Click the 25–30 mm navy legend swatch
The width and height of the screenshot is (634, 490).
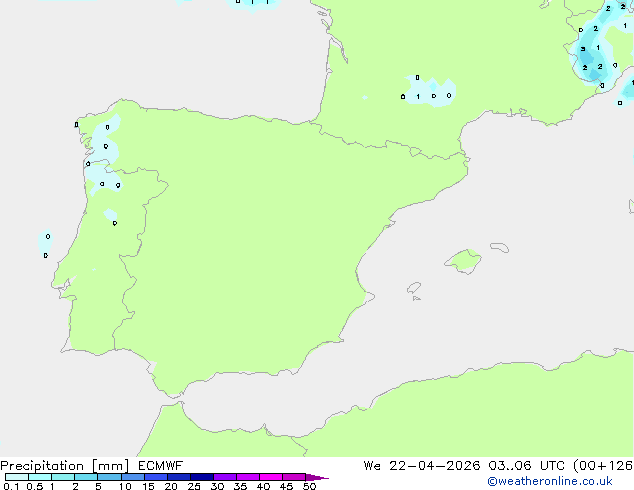click(x=202, y=477)
